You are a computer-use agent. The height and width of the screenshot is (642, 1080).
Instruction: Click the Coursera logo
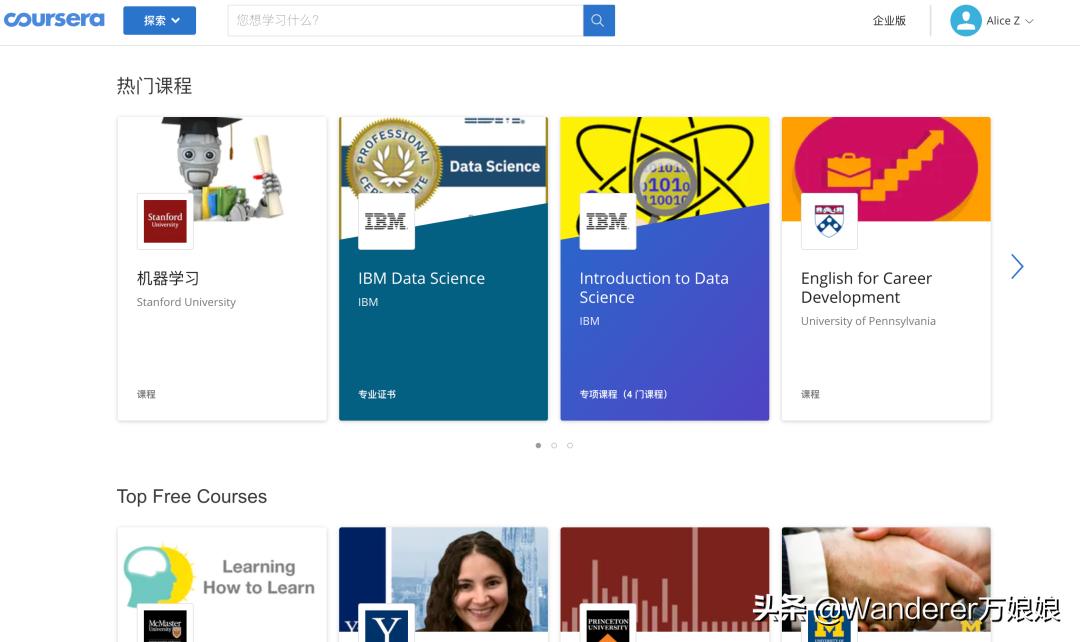[x=54, y=20]
